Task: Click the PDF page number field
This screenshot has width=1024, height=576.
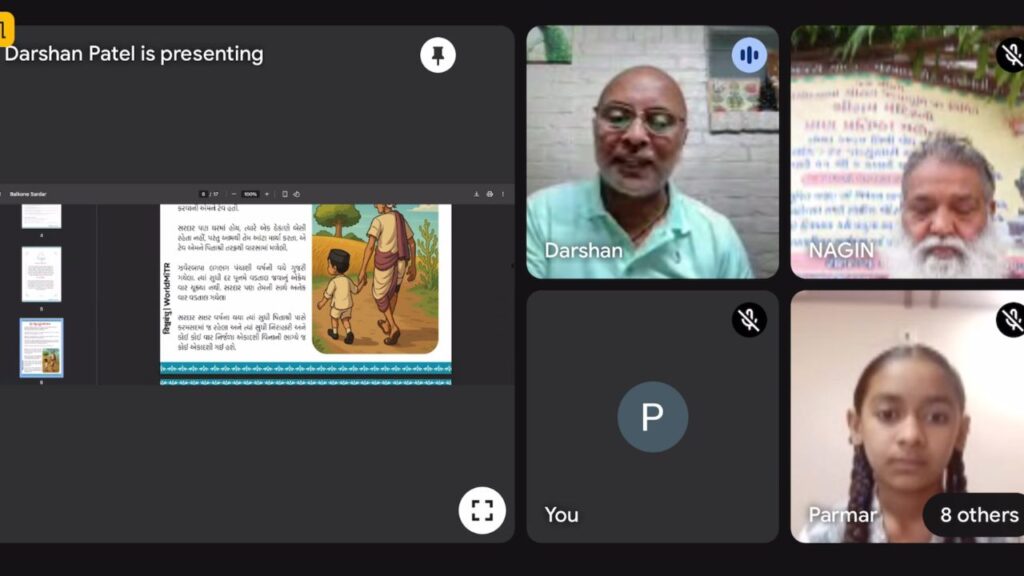Action: coord(203,194)
